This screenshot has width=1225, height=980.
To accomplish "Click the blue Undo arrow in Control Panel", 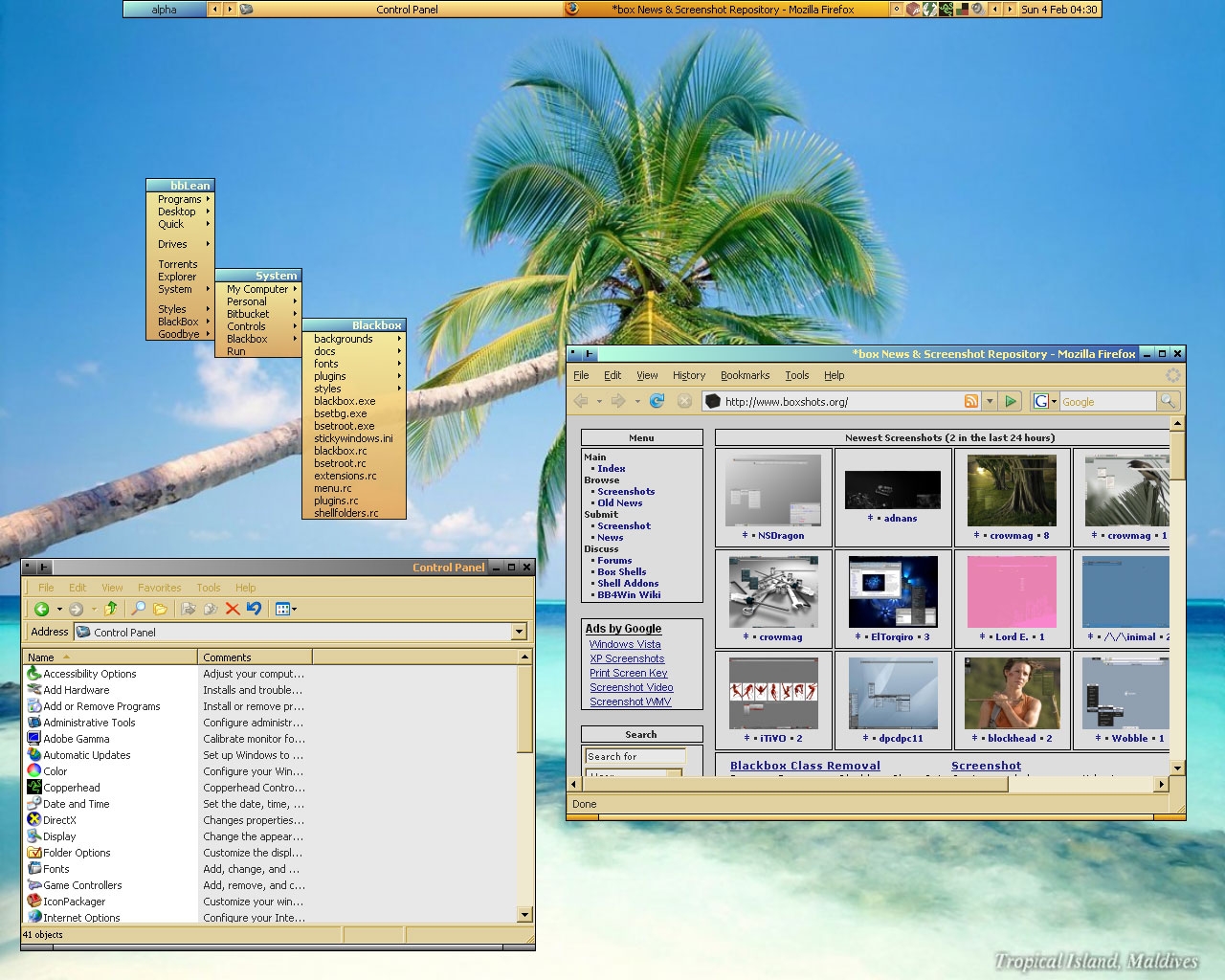I will (254, 609).
